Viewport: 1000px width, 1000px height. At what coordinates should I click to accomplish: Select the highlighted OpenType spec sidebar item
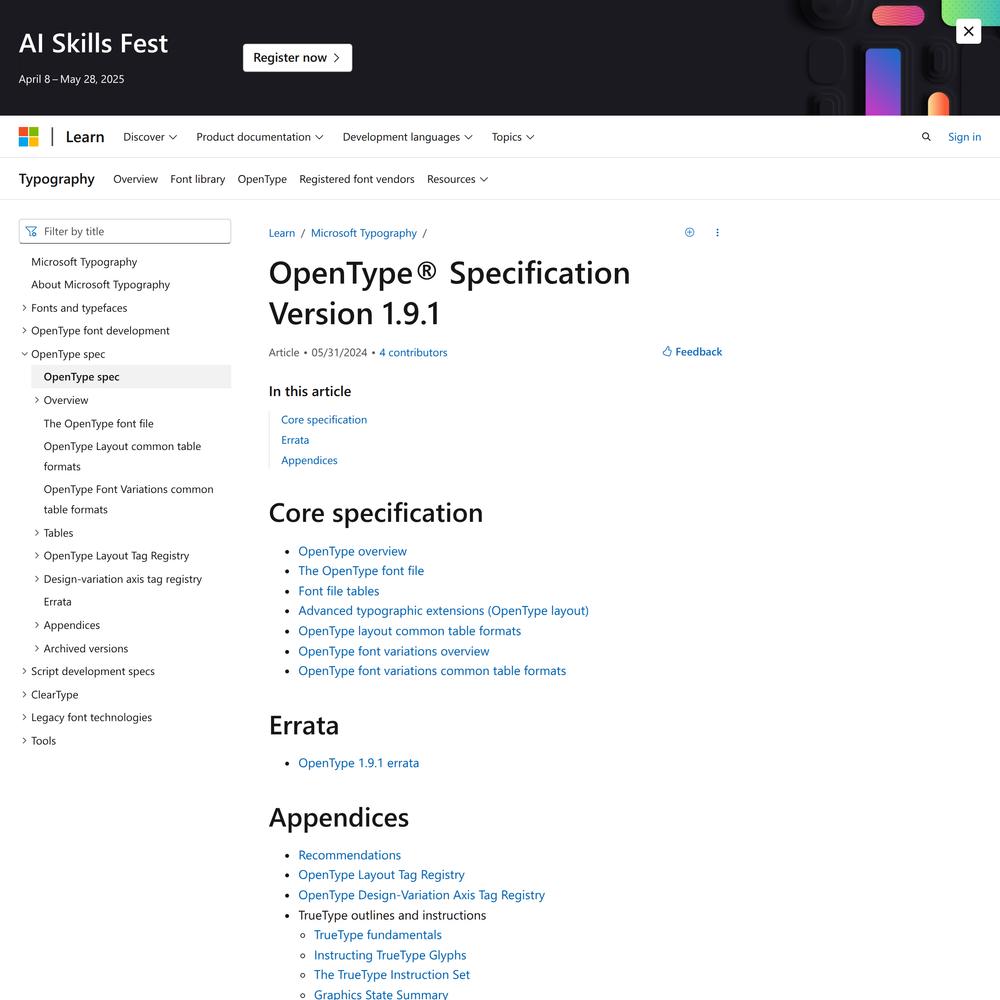(131, 377)
